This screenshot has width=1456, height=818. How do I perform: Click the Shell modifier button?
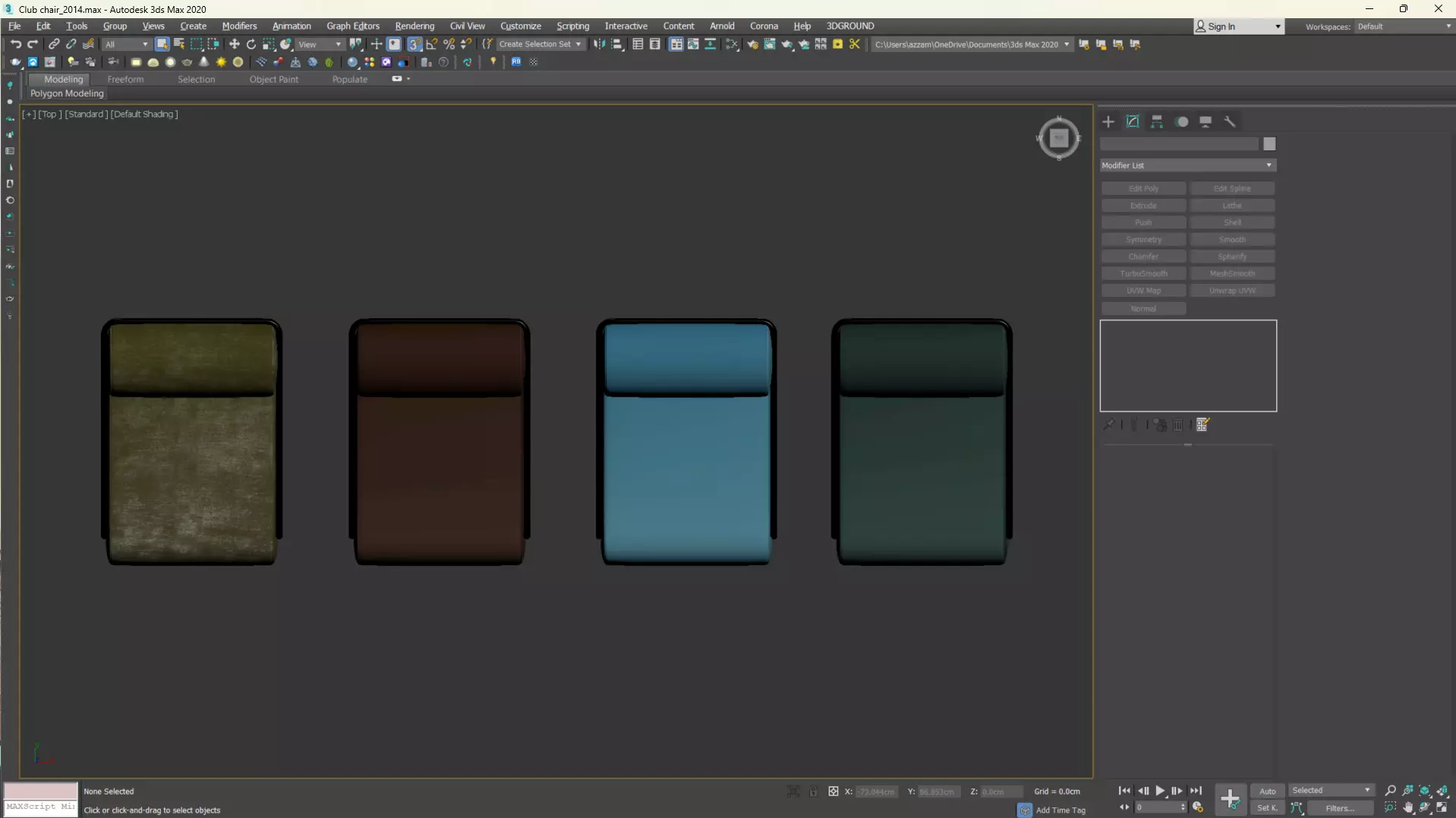[x=1232, y=222]
